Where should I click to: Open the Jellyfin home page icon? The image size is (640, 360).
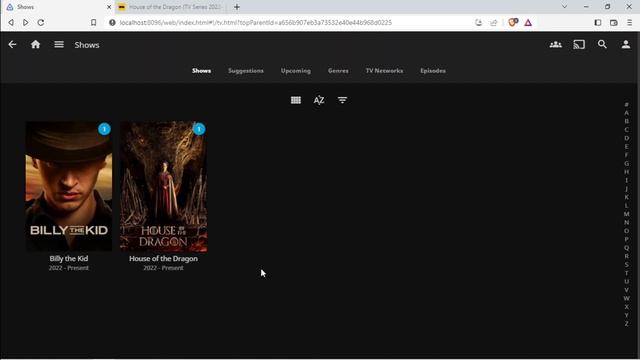[x=36, y=44]
